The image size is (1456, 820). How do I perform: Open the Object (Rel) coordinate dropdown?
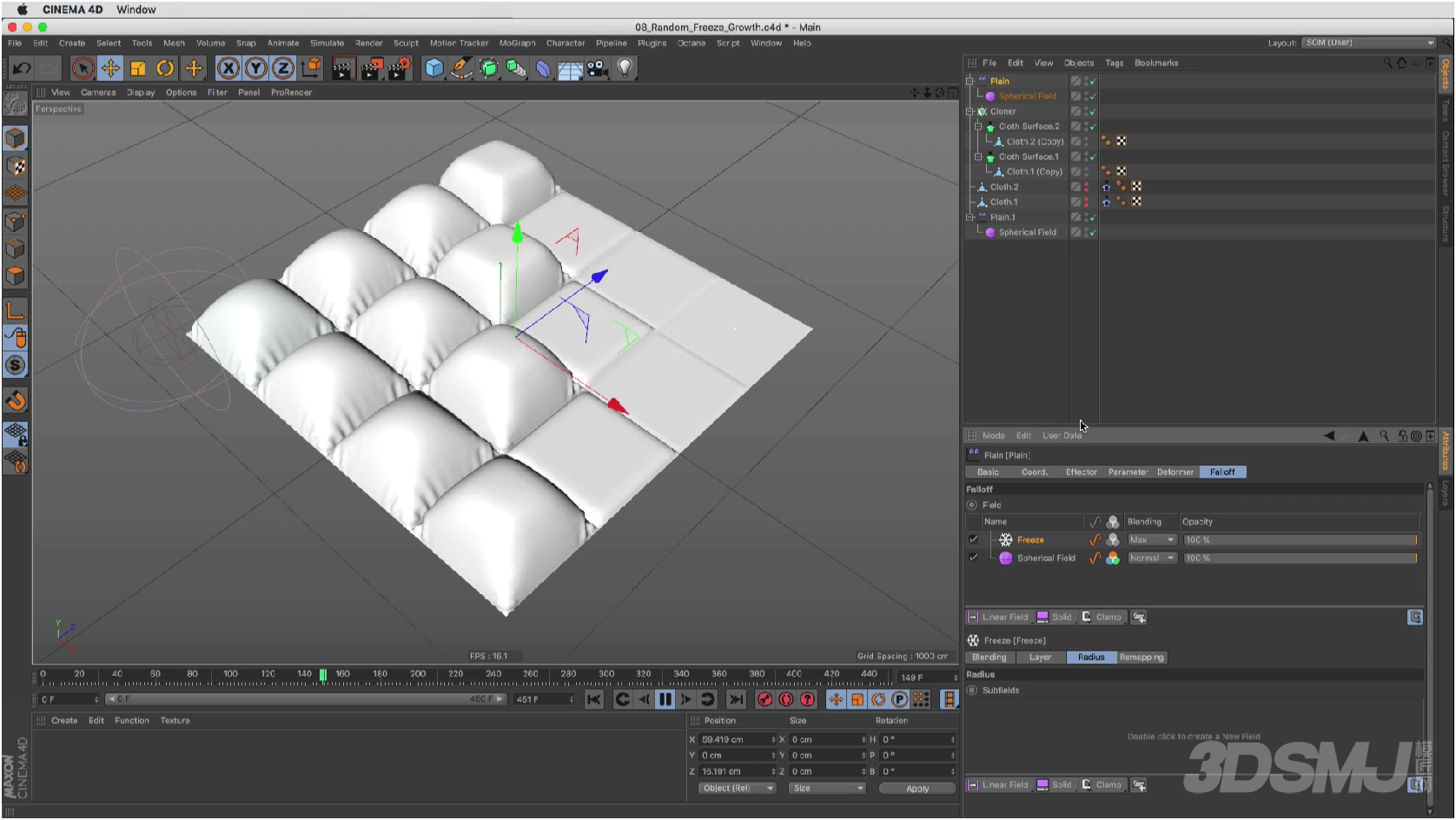(737, 788)
